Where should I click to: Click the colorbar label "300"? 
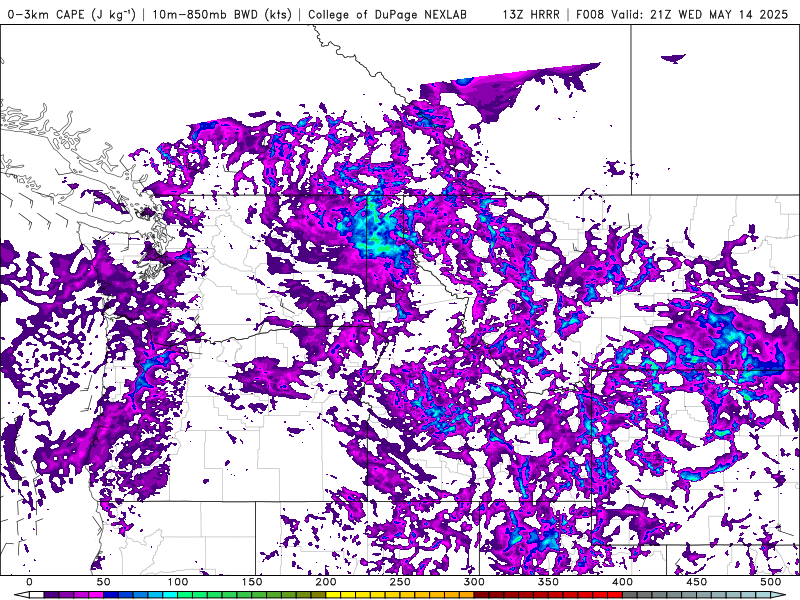(x=474, y=582)
